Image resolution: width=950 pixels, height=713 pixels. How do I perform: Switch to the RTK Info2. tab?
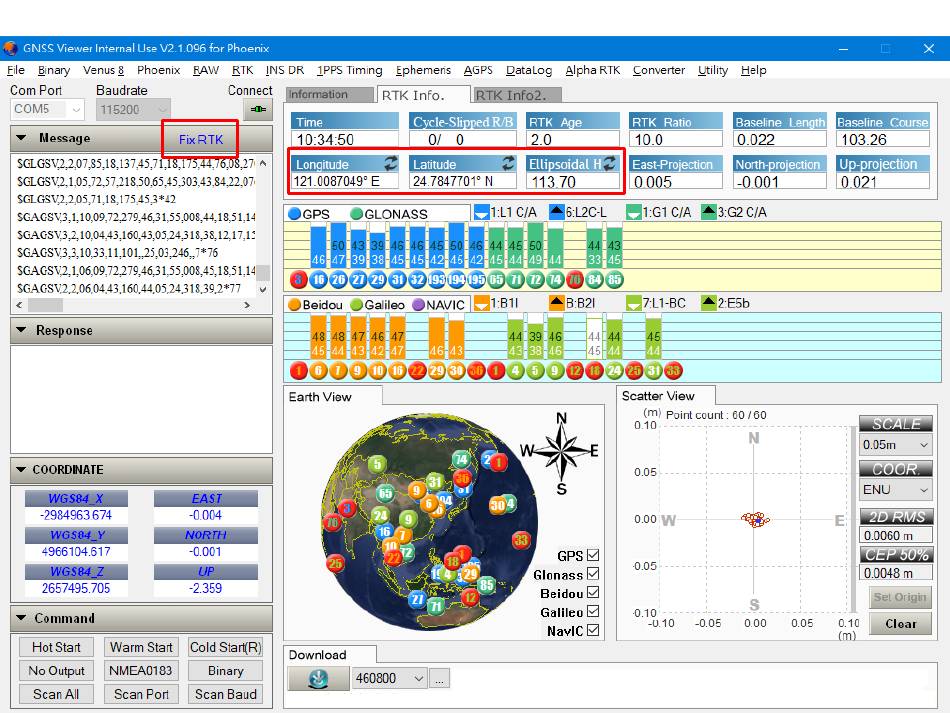517,95
